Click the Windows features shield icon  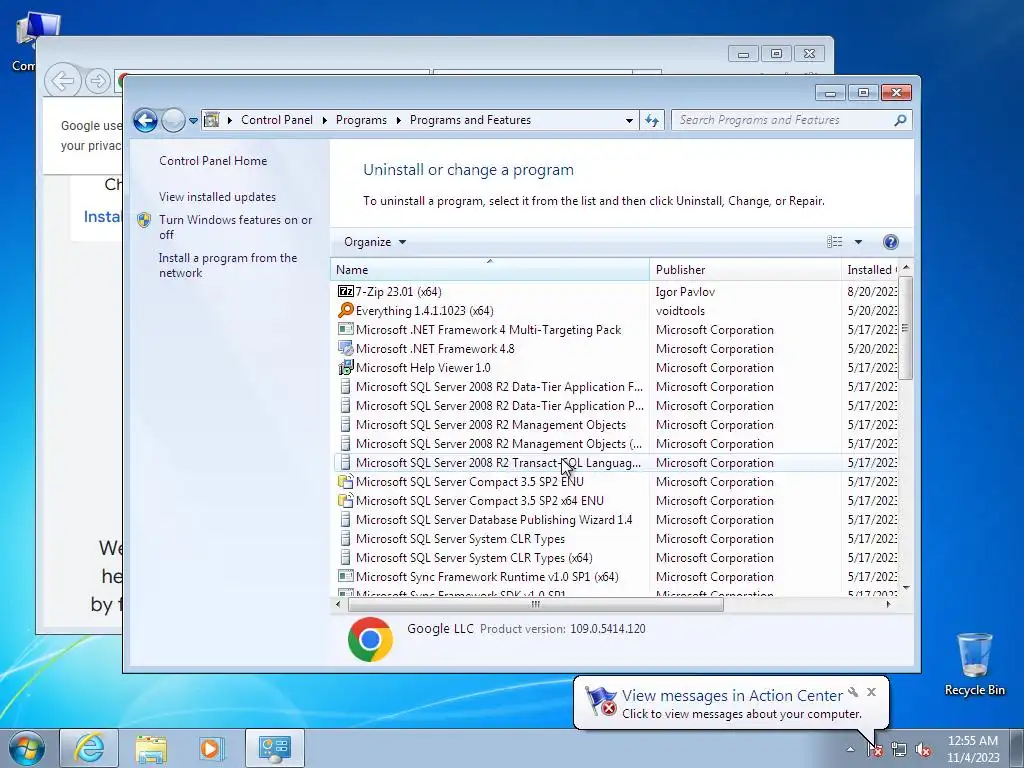coord(144,220)
